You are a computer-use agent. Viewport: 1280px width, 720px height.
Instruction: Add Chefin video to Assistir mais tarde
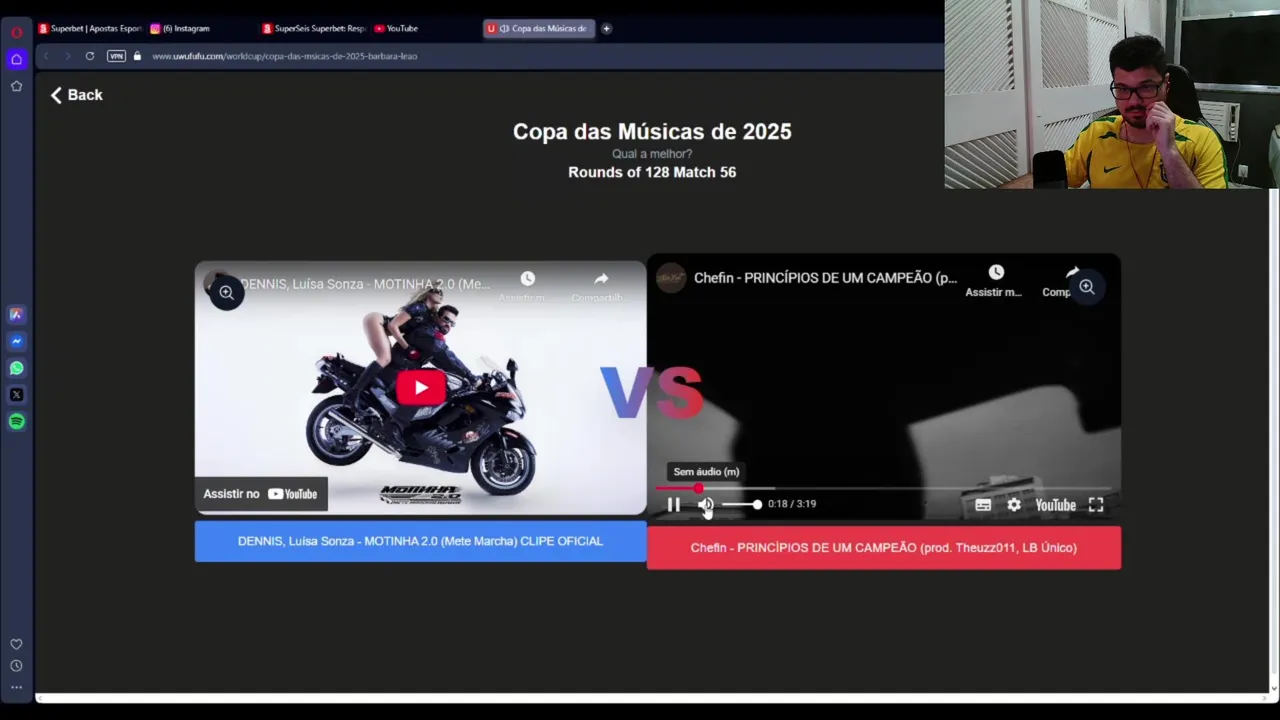point(995,280)
